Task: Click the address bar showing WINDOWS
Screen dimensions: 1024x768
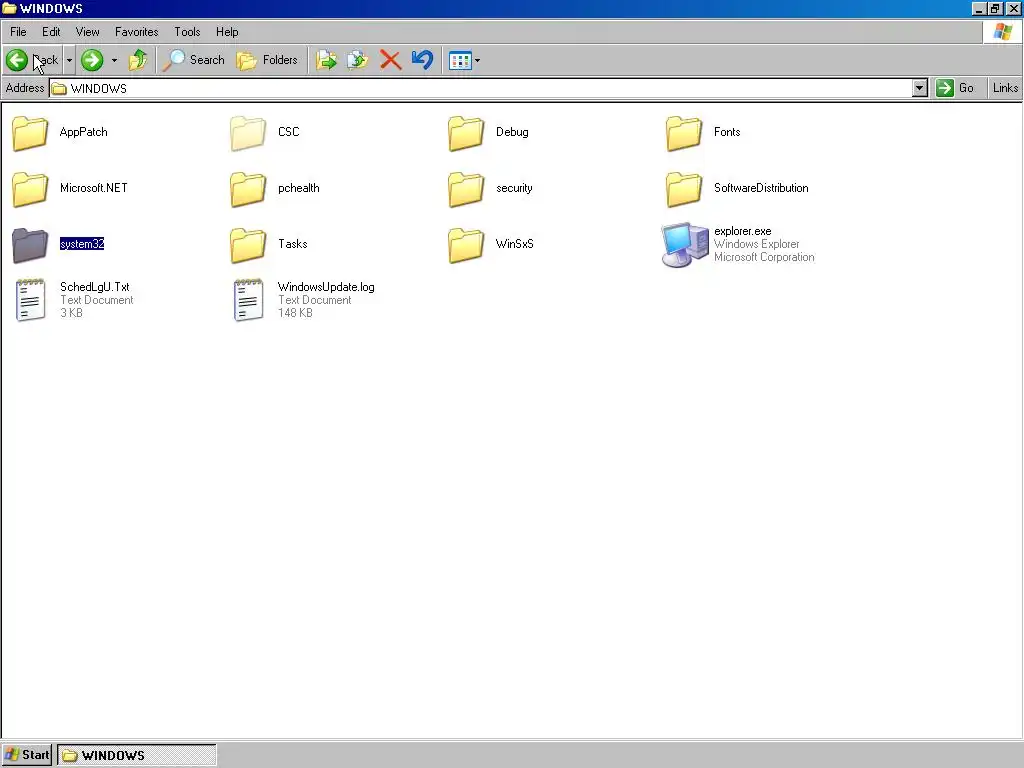Action: click(481, 88)
